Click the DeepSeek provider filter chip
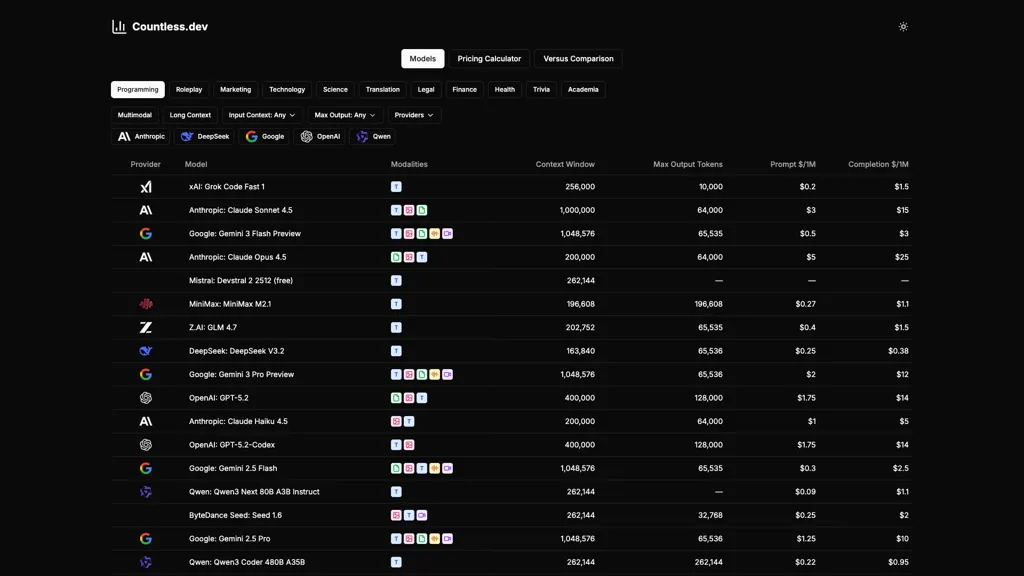 tap(204, 136)
